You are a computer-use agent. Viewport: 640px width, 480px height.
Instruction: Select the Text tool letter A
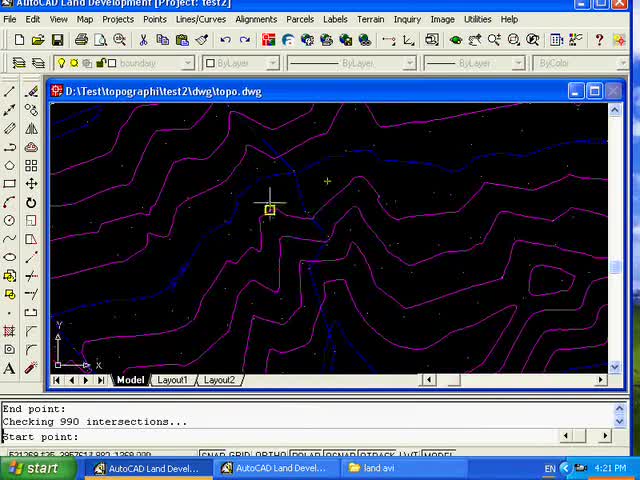pyautogui.click(x=9, y=368)
